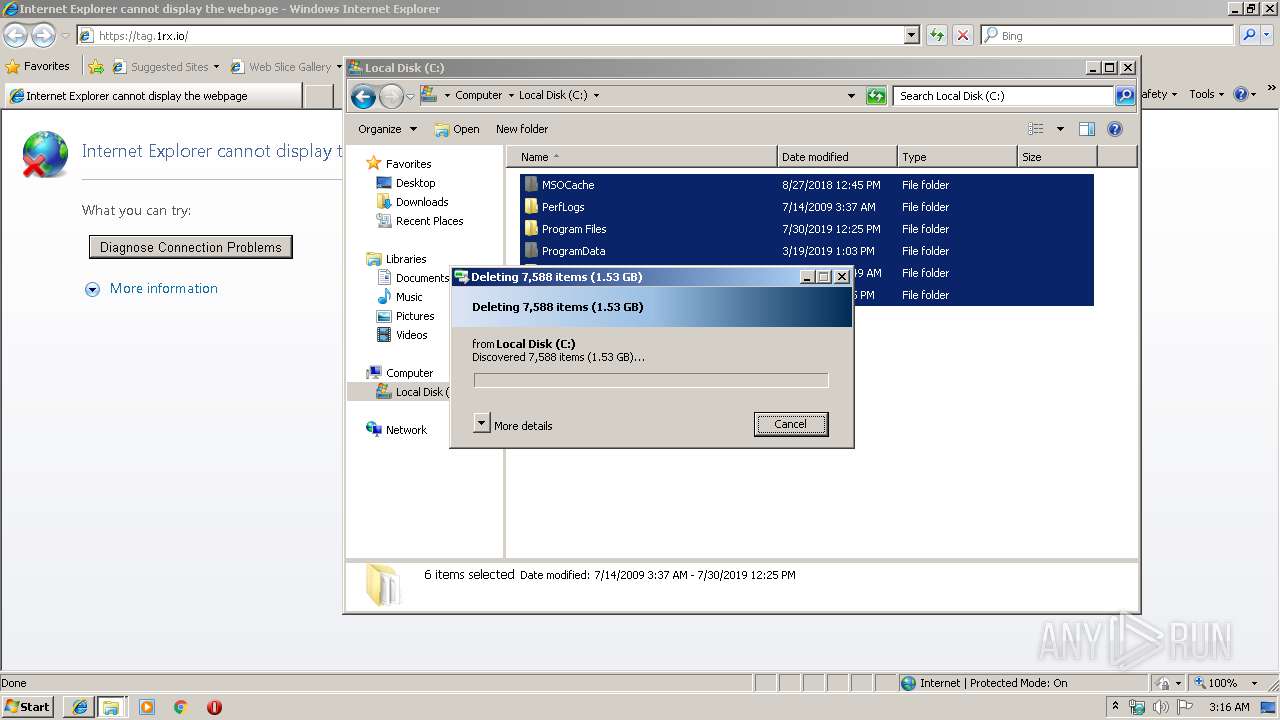Click the Internet Explorer taskbar icon
The height and width of the screenshot is (720, 1280).
point(79,707)
